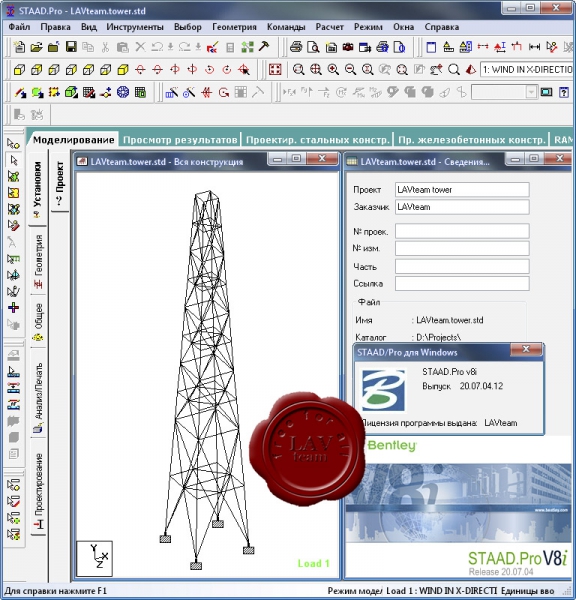Click the nodes cursor tool in left sidebar
Screen dimensions: 576x600
click(13, 144)
